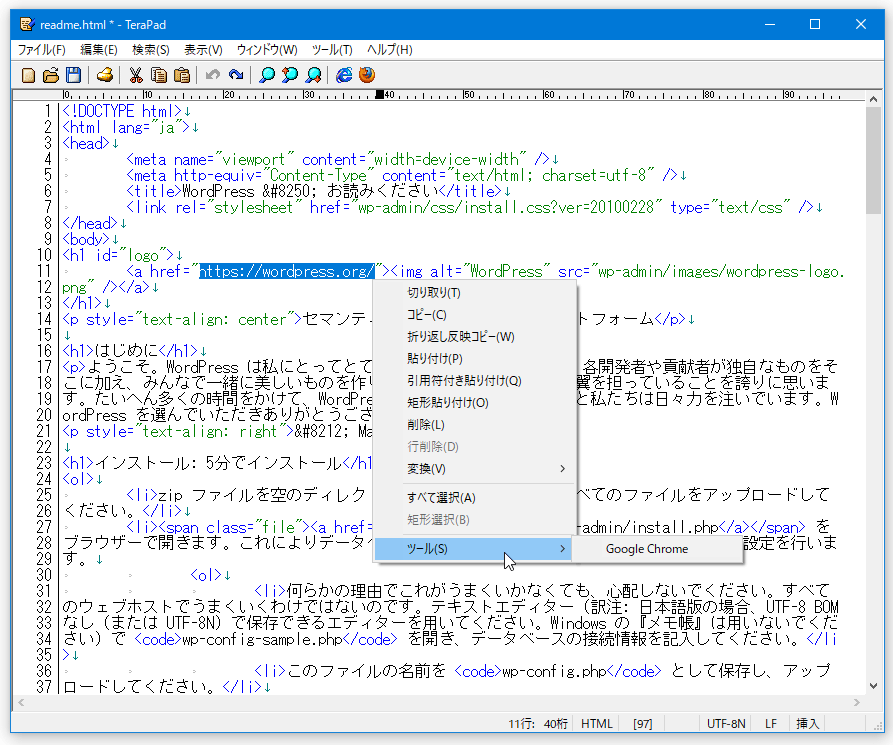This screenshot has height=745, width=893.
Task: Click the vertical scrollbar down arrow
Action: (x=874, y=686)
